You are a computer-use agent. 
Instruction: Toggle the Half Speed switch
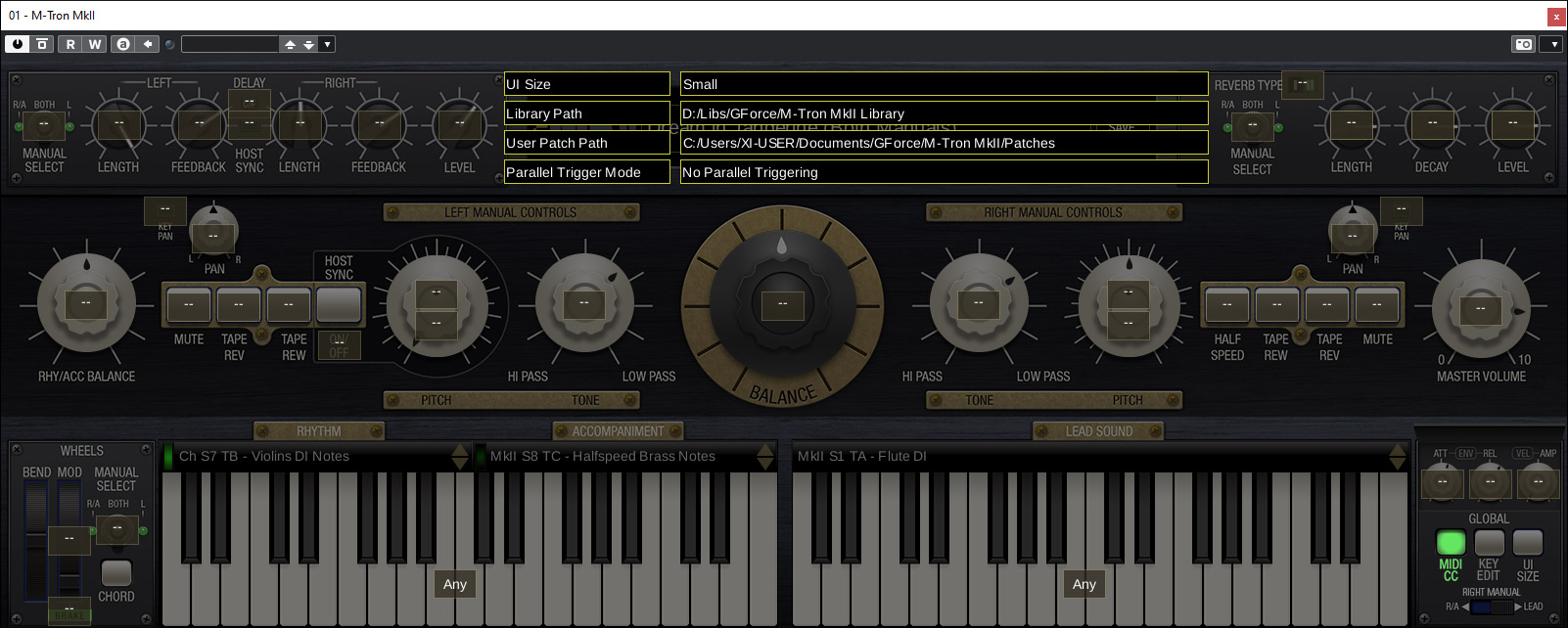(1226, 305)
